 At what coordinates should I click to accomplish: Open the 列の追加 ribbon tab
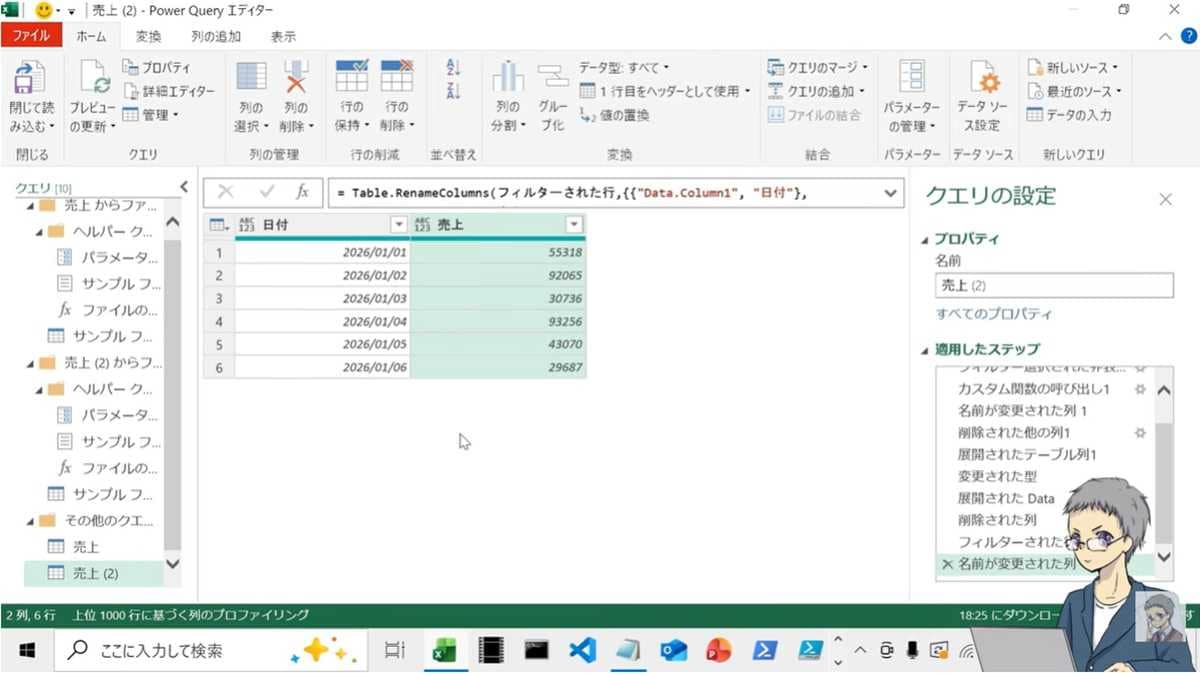(216, 36)
